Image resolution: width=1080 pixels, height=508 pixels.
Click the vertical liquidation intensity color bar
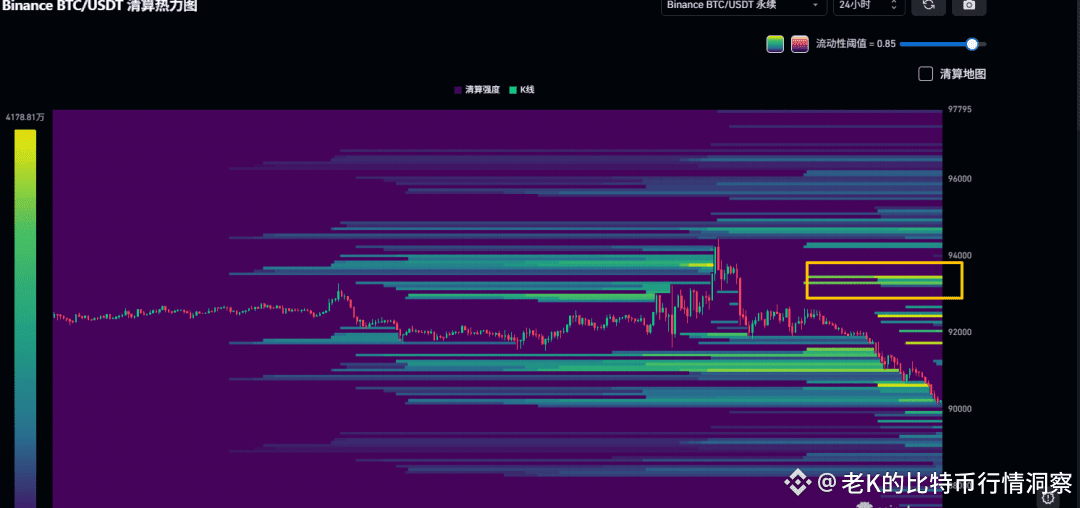(25, 318)
